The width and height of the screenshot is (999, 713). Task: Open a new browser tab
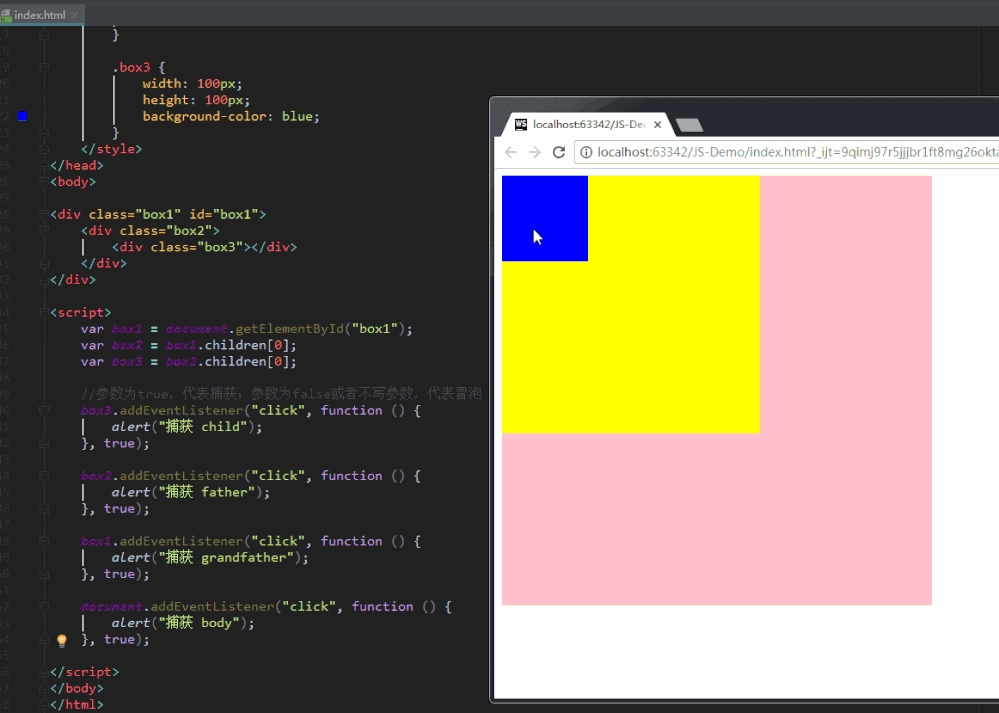coord(689,125)
